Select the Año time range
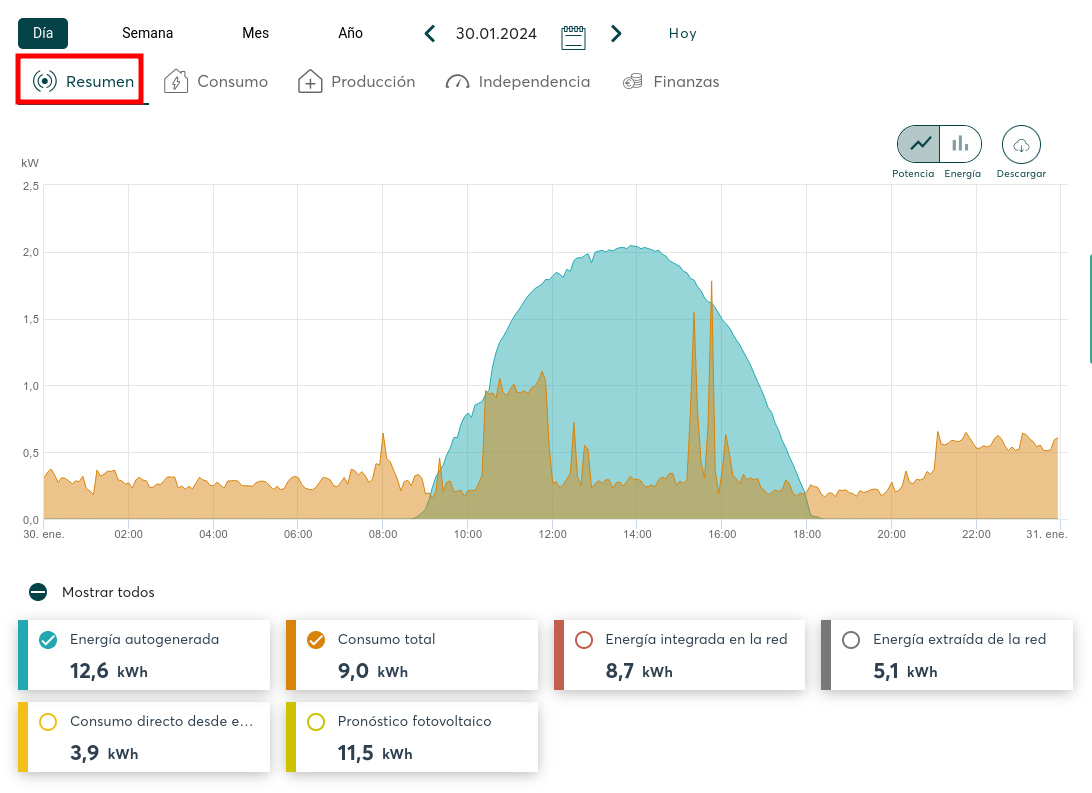The width and height of the screenshot is (1092, 793). [x=350, y=33]
